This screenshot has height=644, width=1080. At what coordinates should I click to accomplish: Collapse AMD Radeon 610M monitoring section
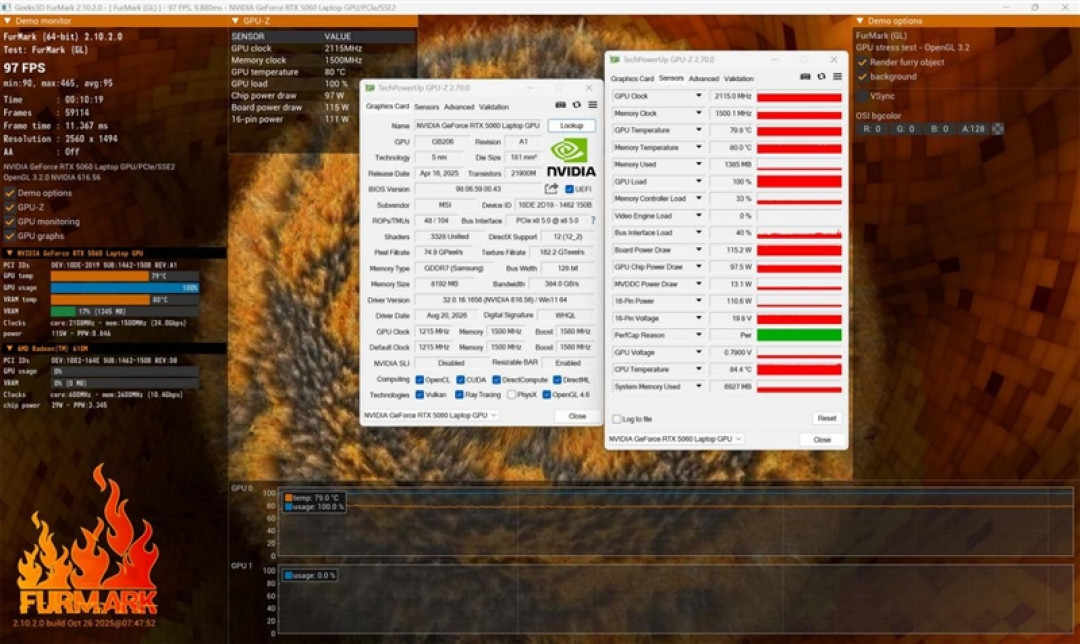point(9,349)
